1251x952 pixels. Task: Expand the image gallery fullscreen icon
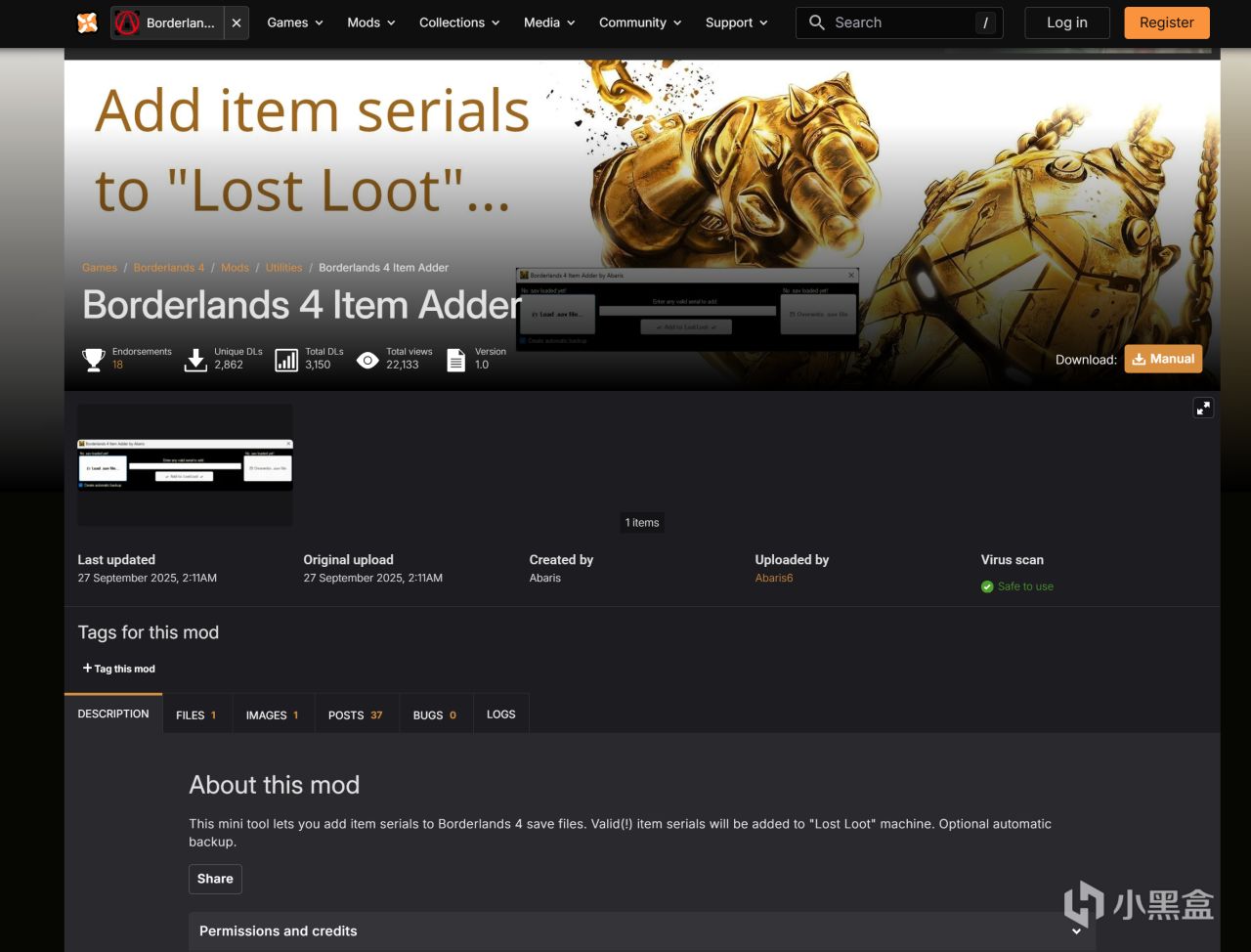[x=1203, y=408]
